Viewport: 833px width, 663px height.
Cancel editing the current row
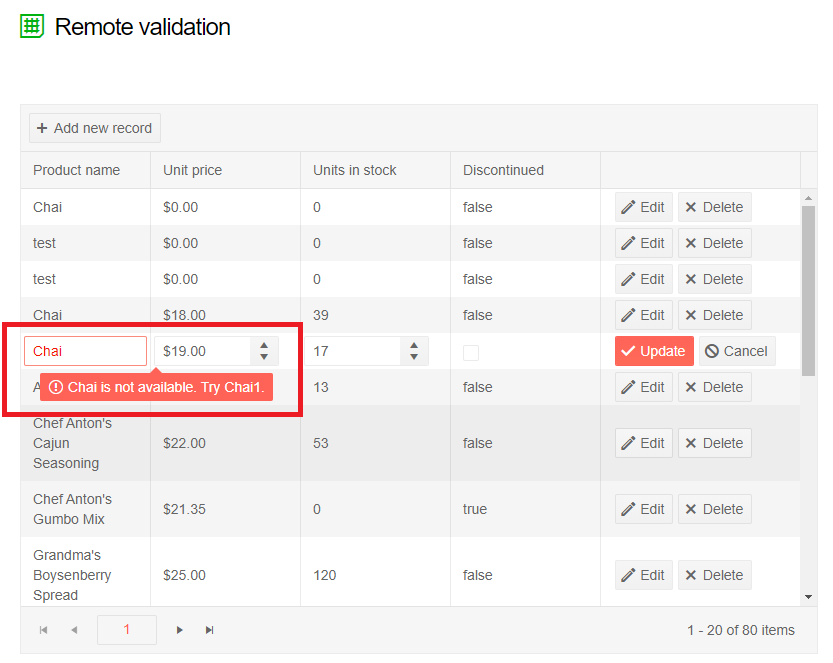(x=736, y=351)
